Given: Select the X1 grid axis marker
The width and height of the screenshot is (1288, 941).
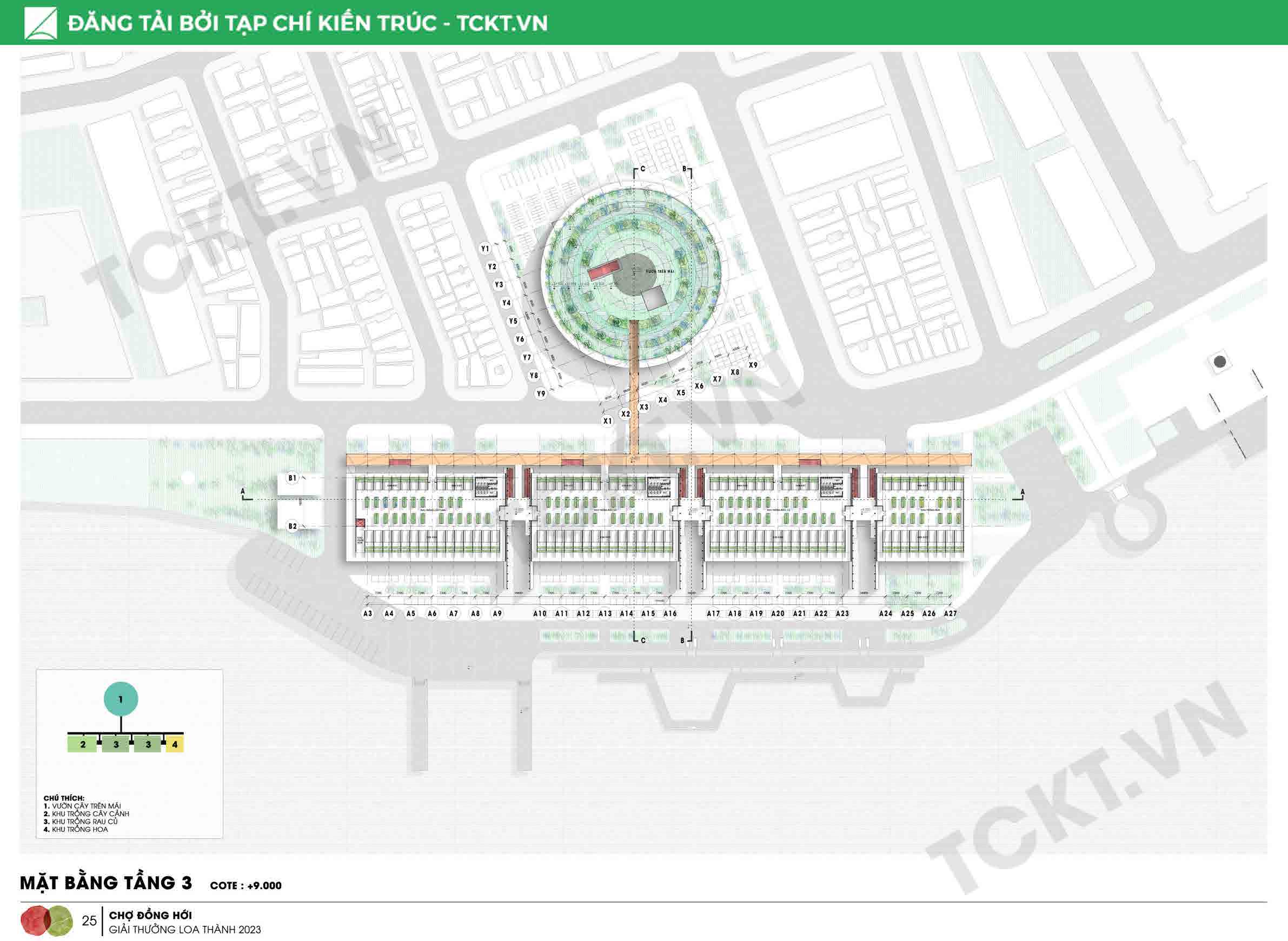Looking at the screenshot, I should click(x=608, y=422).
